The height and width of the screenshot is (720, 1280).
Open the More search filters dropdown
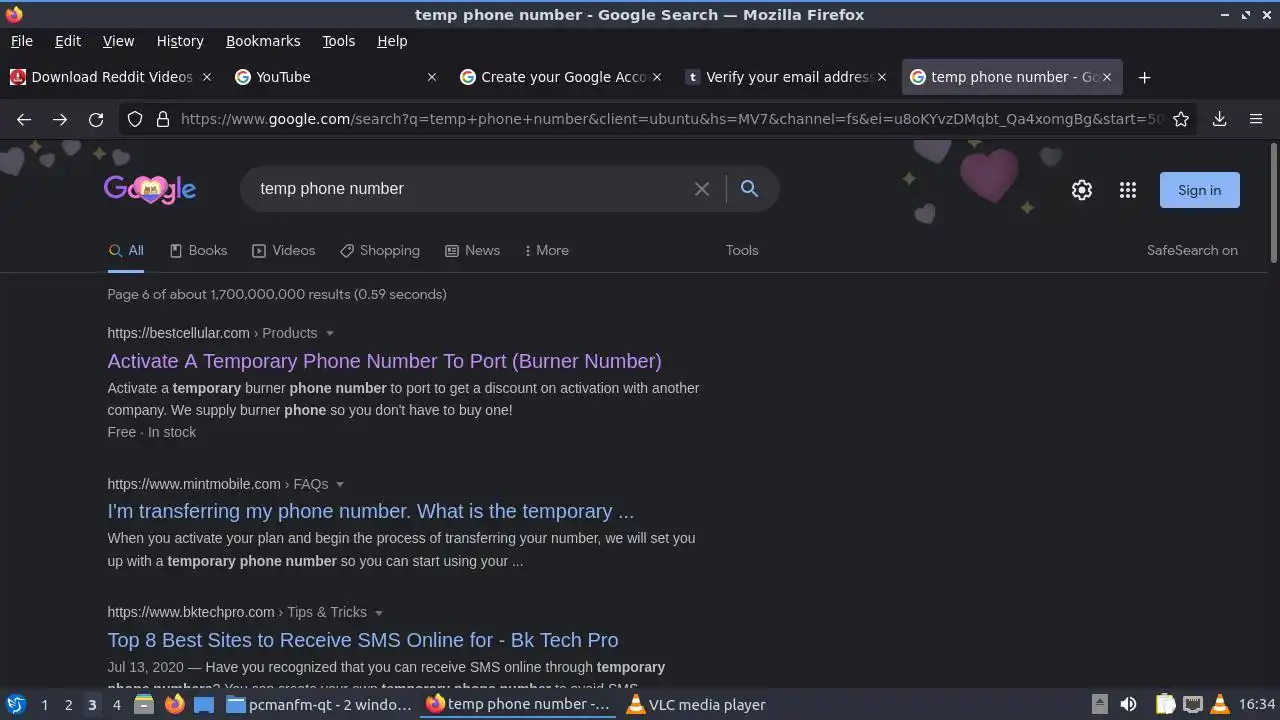[x=546, y=250]
